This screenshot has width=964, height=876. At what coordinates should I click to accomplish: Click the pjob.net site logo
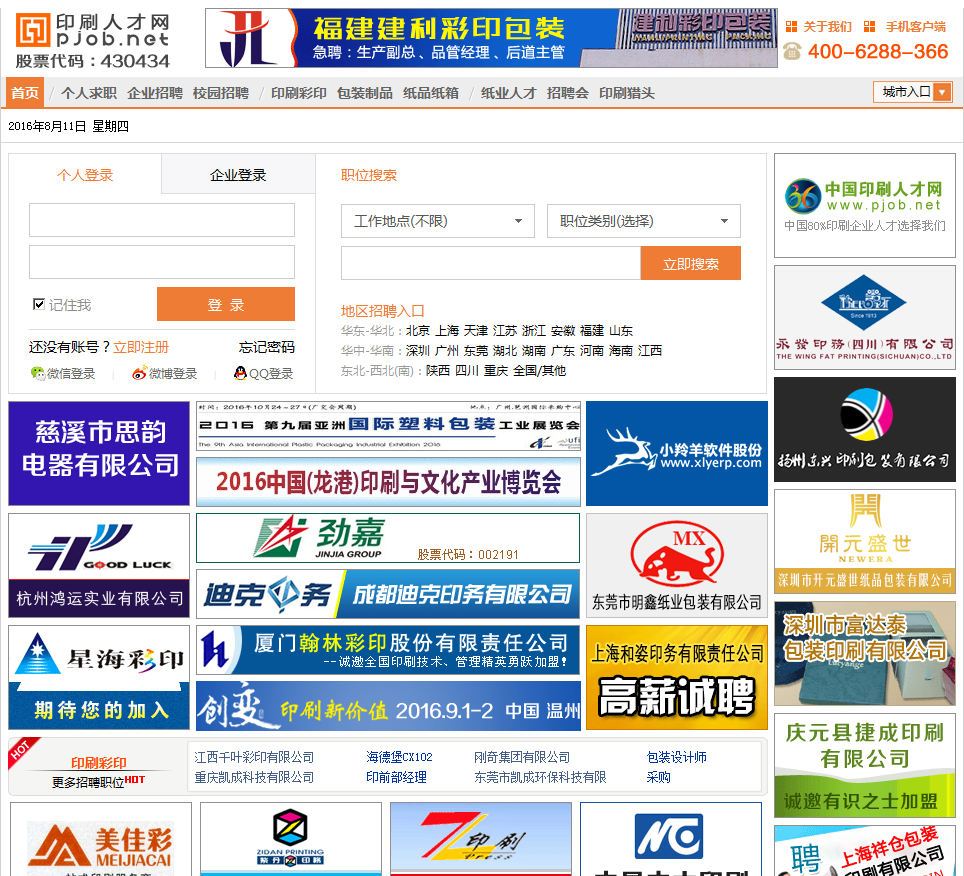coord(92,40)
